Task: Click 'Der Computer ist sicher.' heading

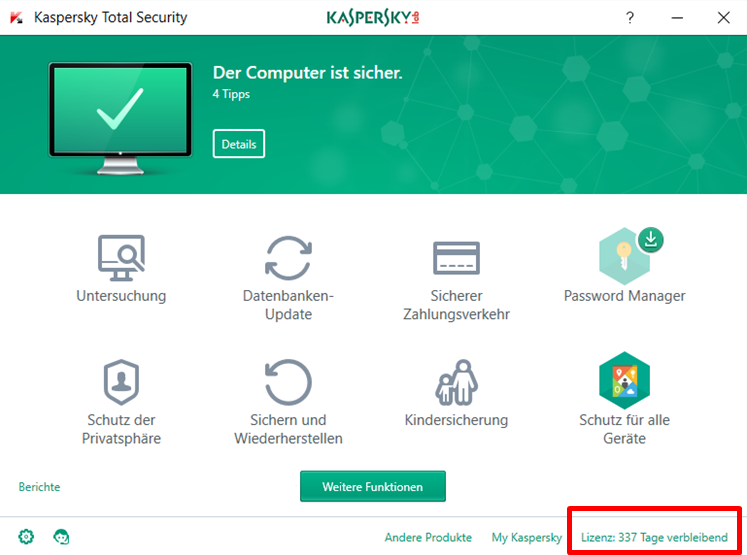Action: coord(307,72)
